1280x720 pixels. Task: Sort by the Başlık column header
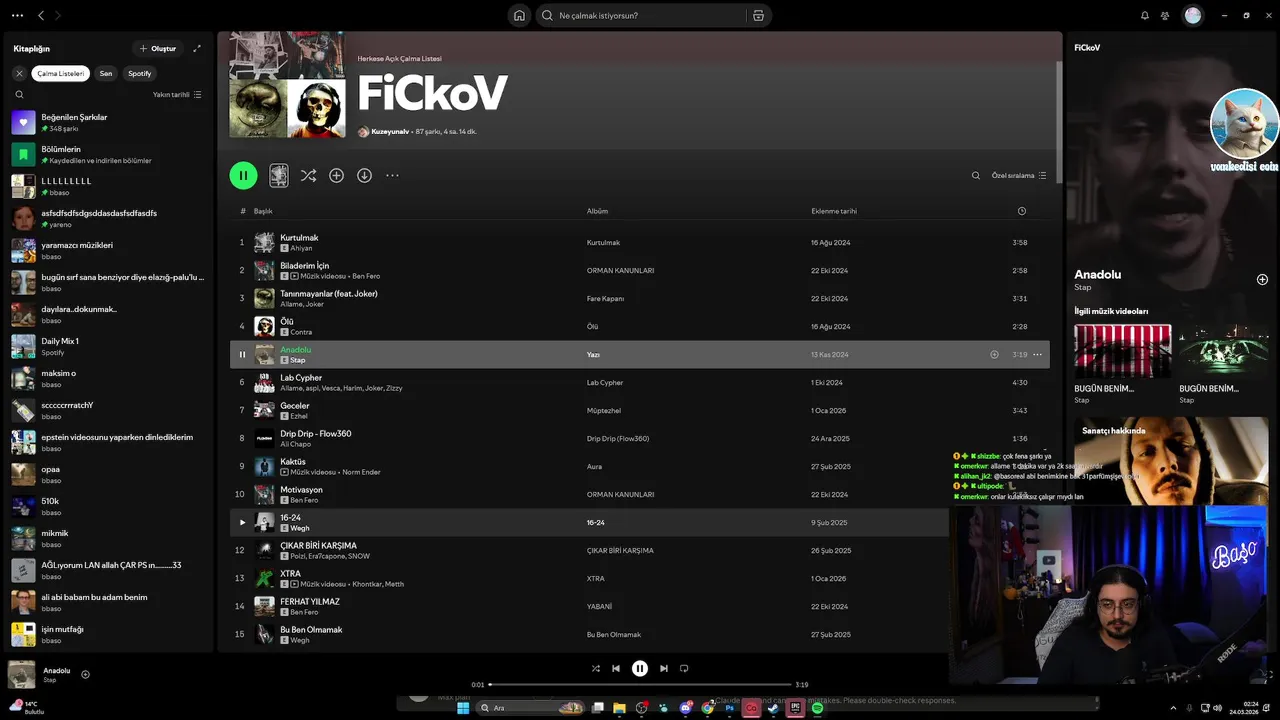coord(263,211)
